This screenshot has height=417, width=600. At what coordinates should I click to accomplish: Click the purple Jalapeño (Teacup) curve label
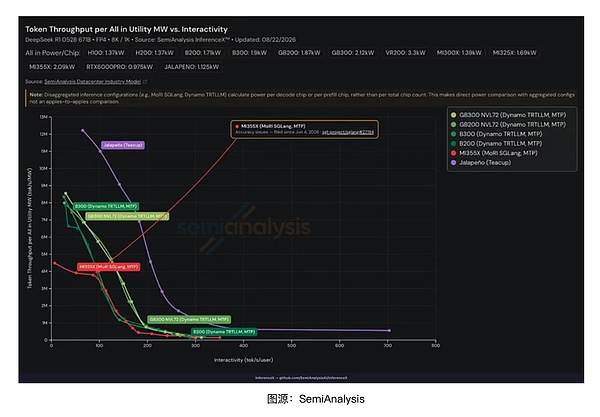click(x=123, y=145)
